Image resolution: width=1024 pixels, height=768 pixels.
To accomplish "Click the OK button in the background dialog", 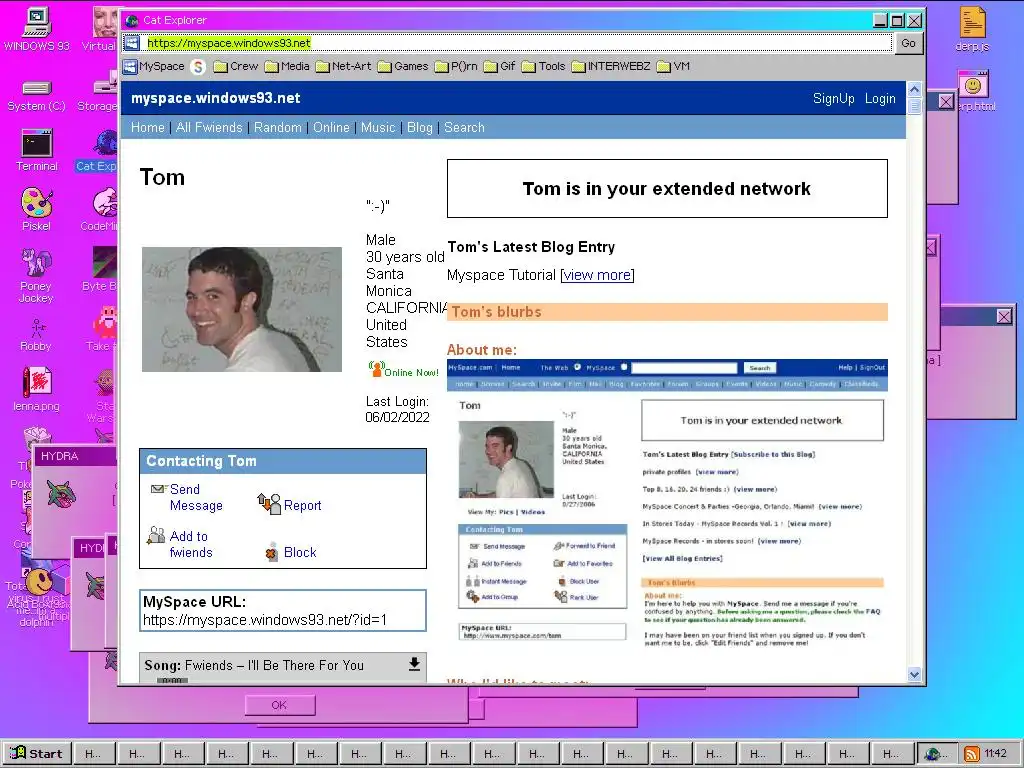I will [280, 705].
